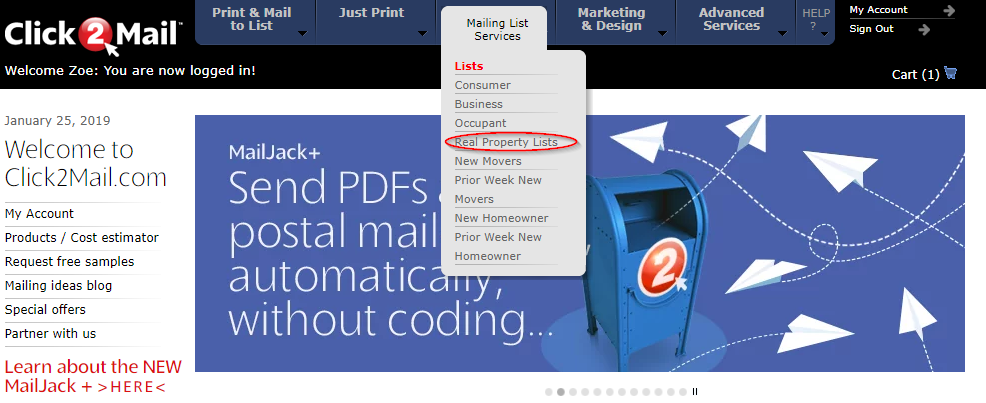Choose Business from the Lists menu
Viewport: 986px width, 403px height.
click(479, 104)
